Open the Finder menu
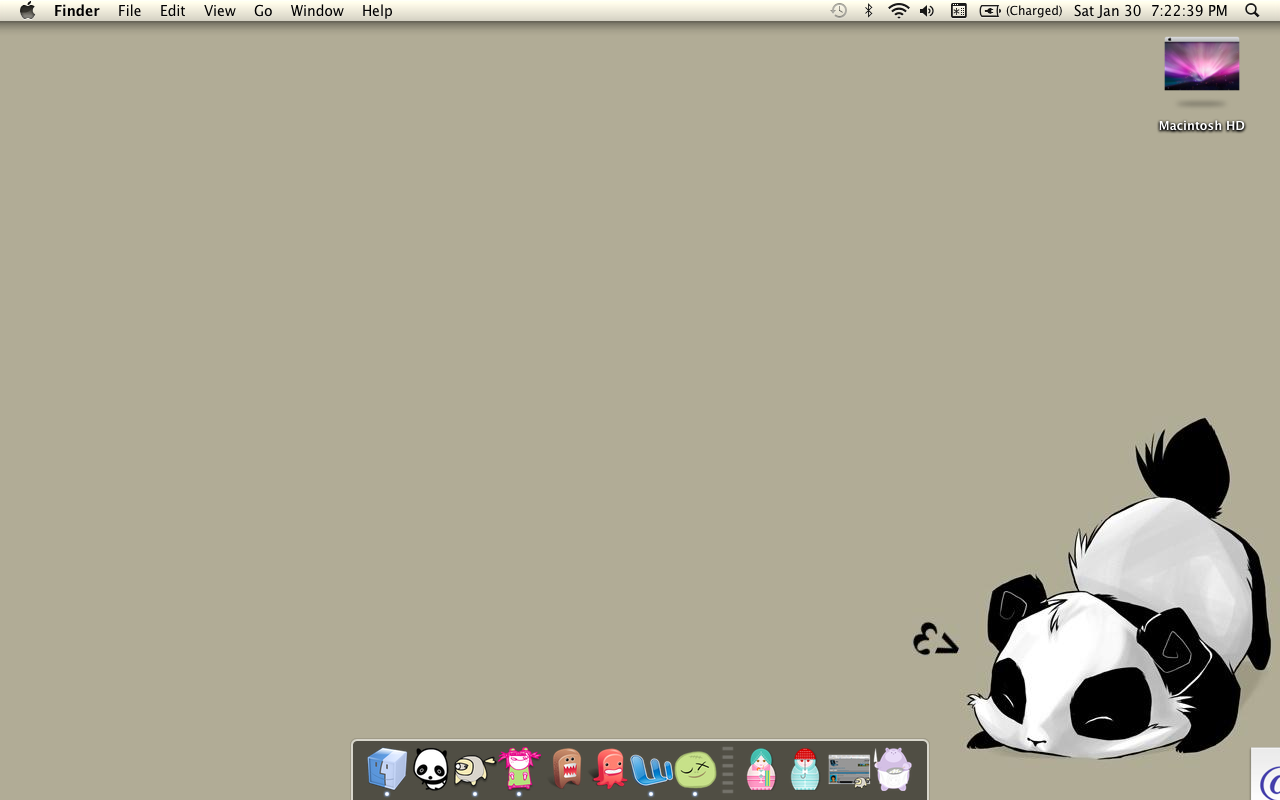Image resolution: width=1280 pixels, height=800 pixels. pyautogui.click(x=77, y=11)
